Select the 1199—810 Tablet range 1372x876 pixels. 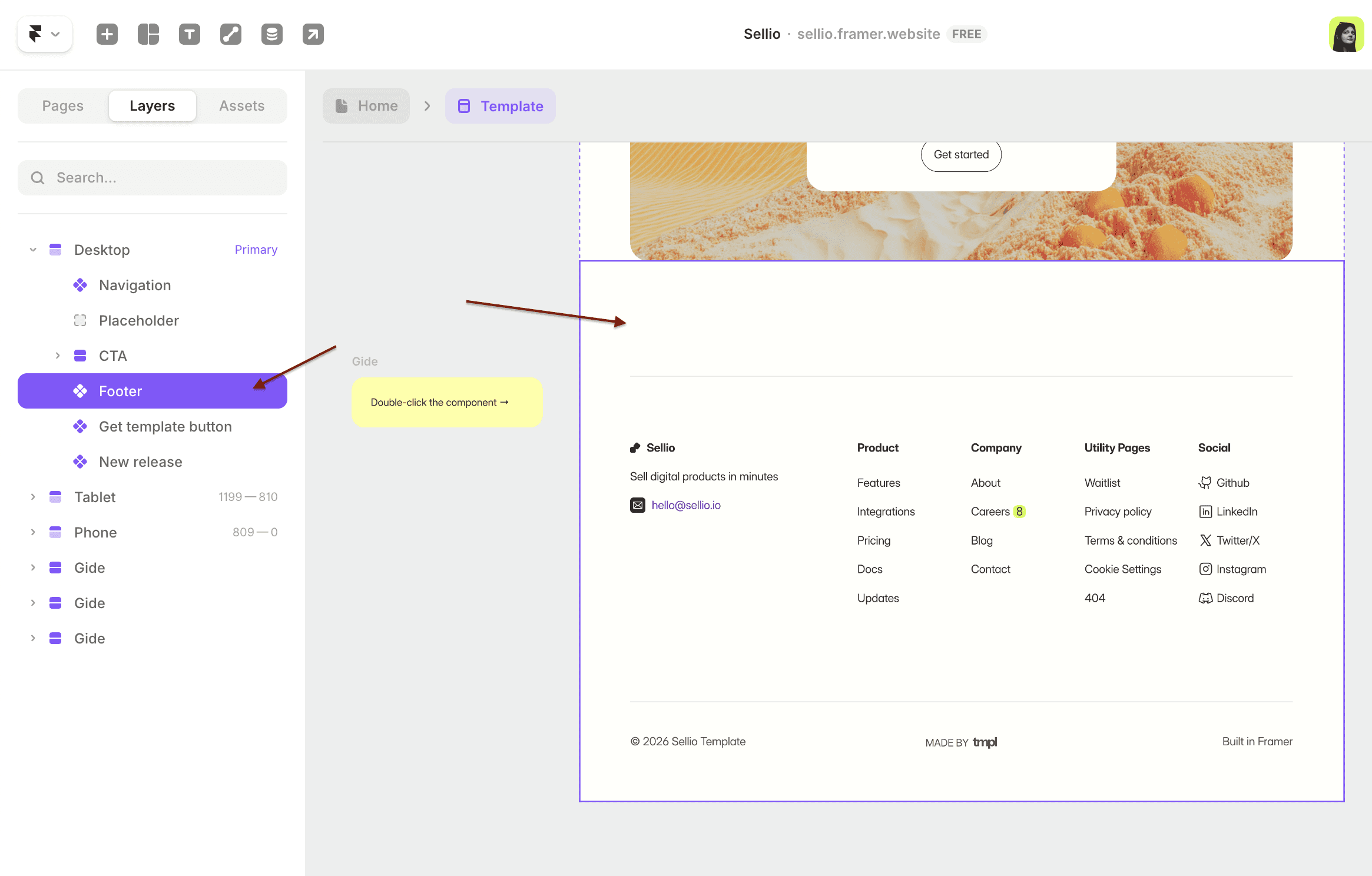click(248, 497)
